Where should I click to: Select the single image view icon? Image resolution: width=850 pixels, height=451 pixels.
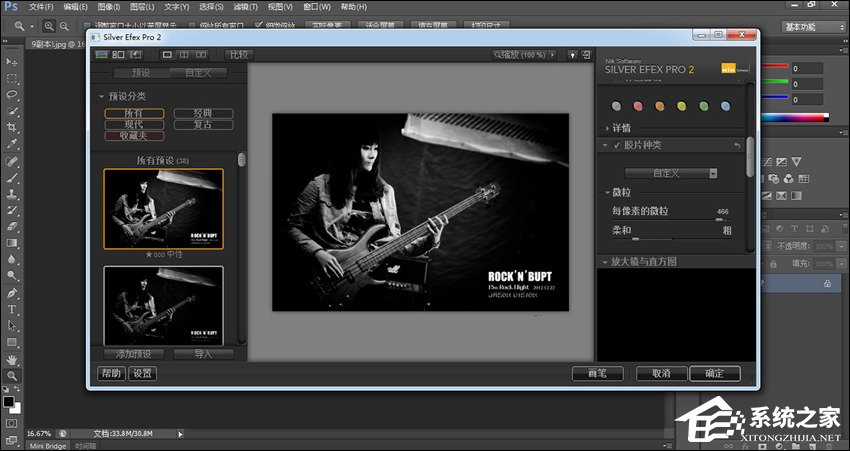[x=165, y=54]
